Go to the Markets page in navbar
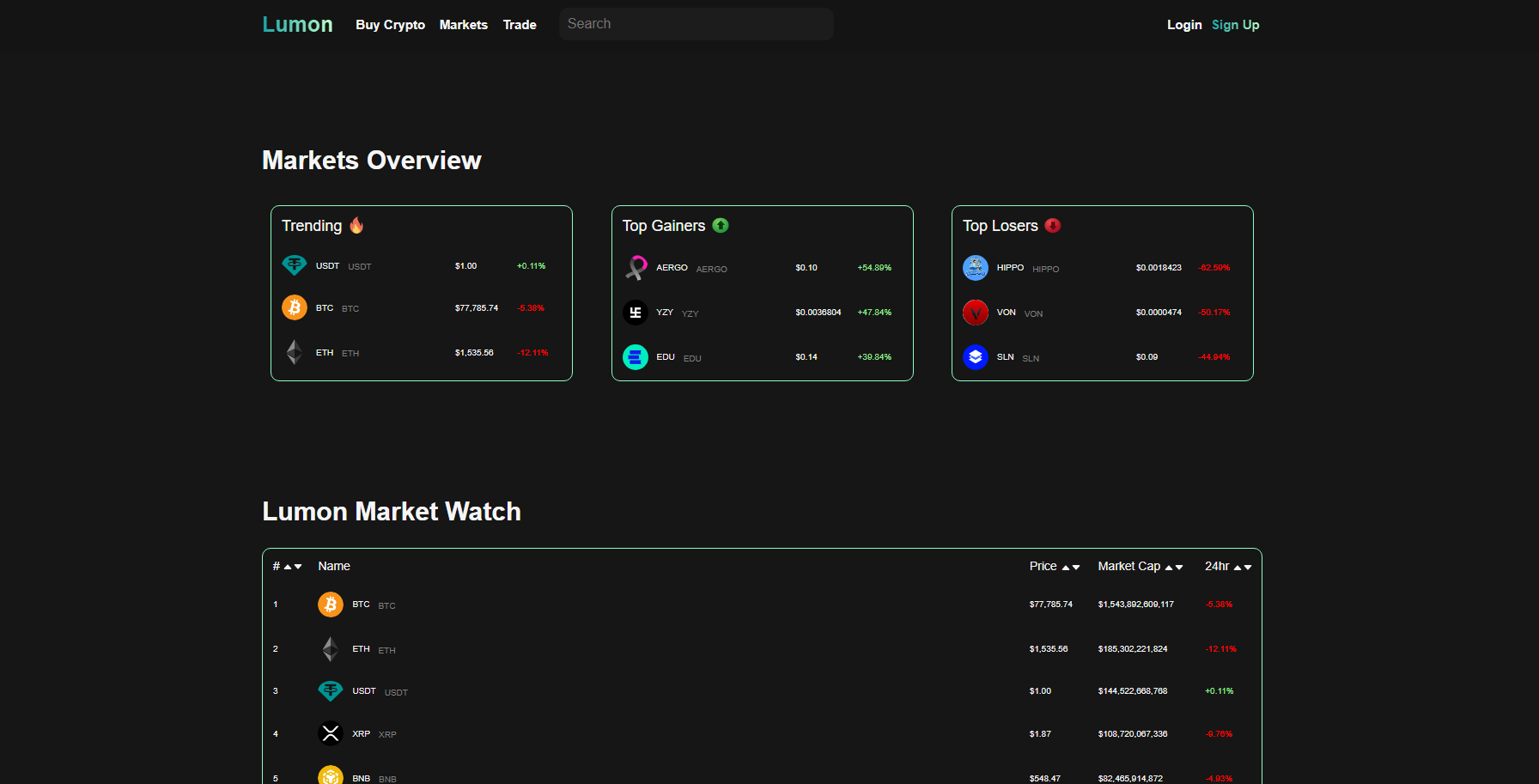 pyautogui.click(x=463, y=25)
